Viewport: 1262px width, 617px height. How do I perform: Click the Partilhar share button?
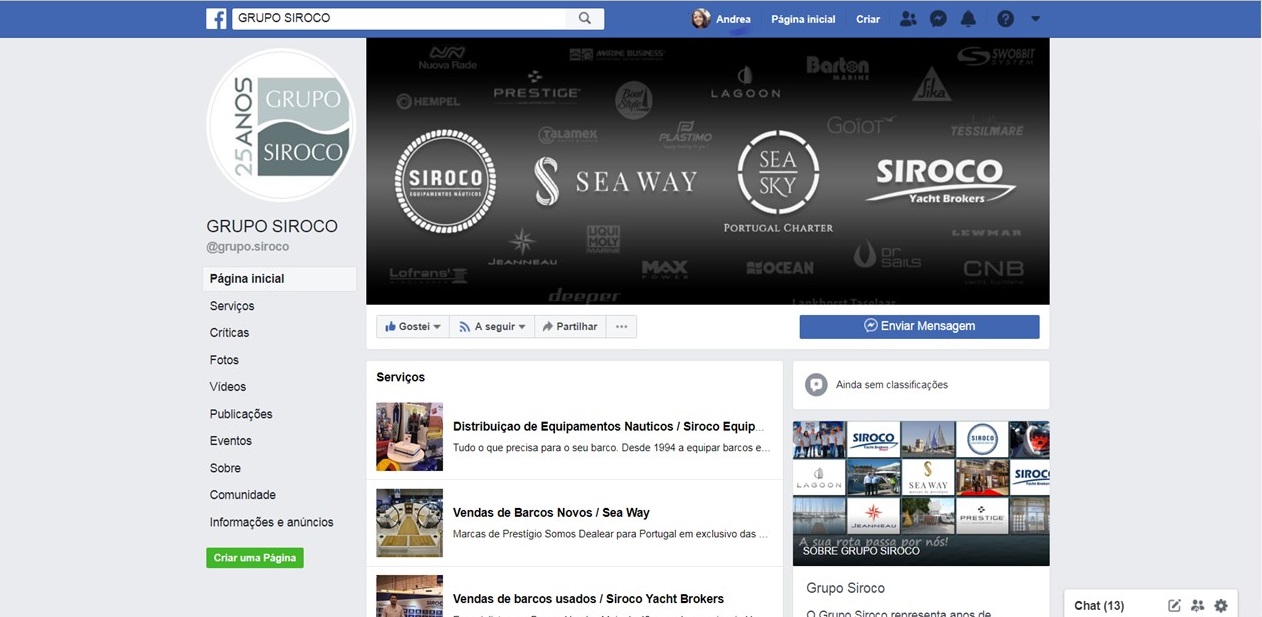[x=570, y=327]
